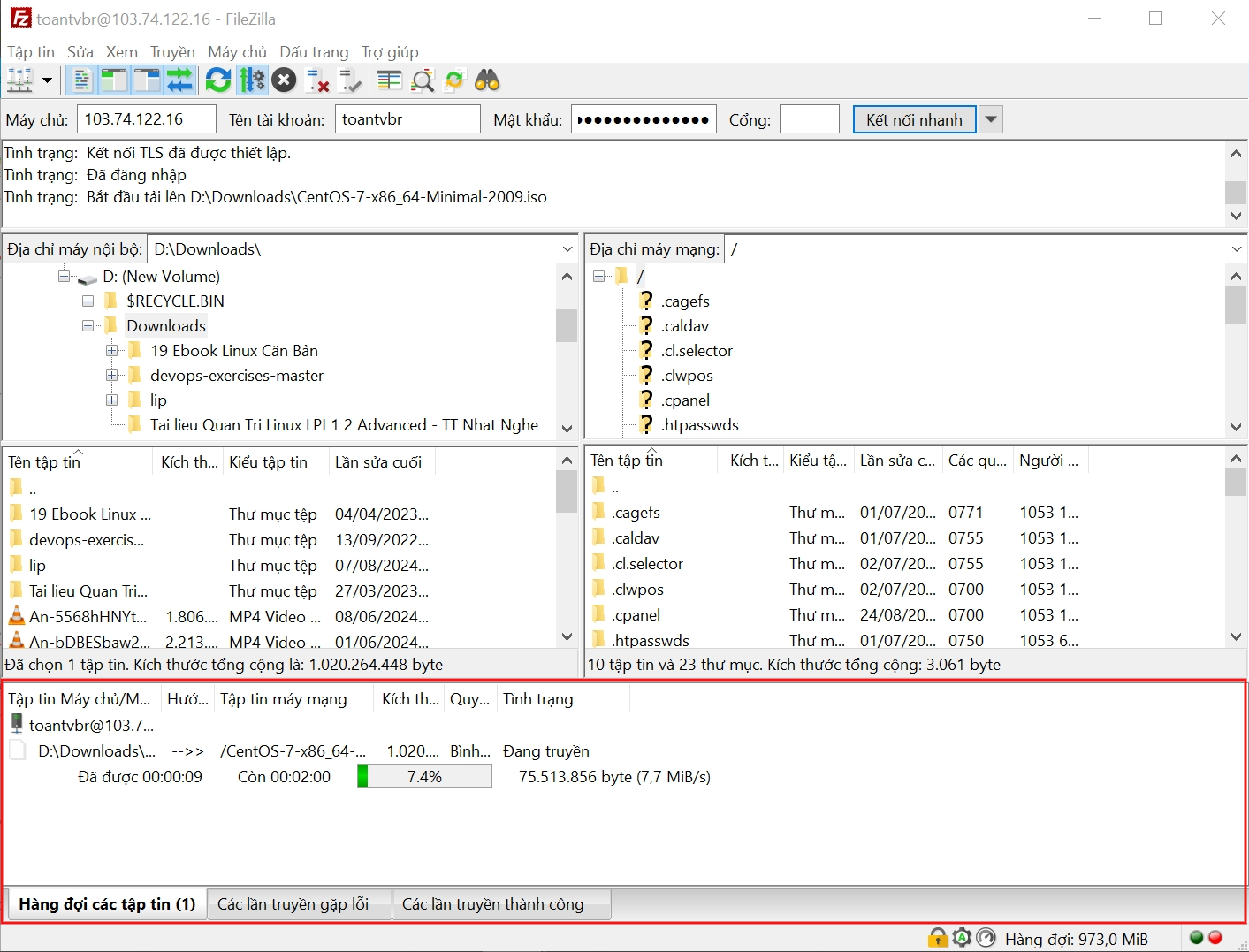Open directory listing filters
The height and width of the screenshot is (952, 1249).
coord(389,80)
